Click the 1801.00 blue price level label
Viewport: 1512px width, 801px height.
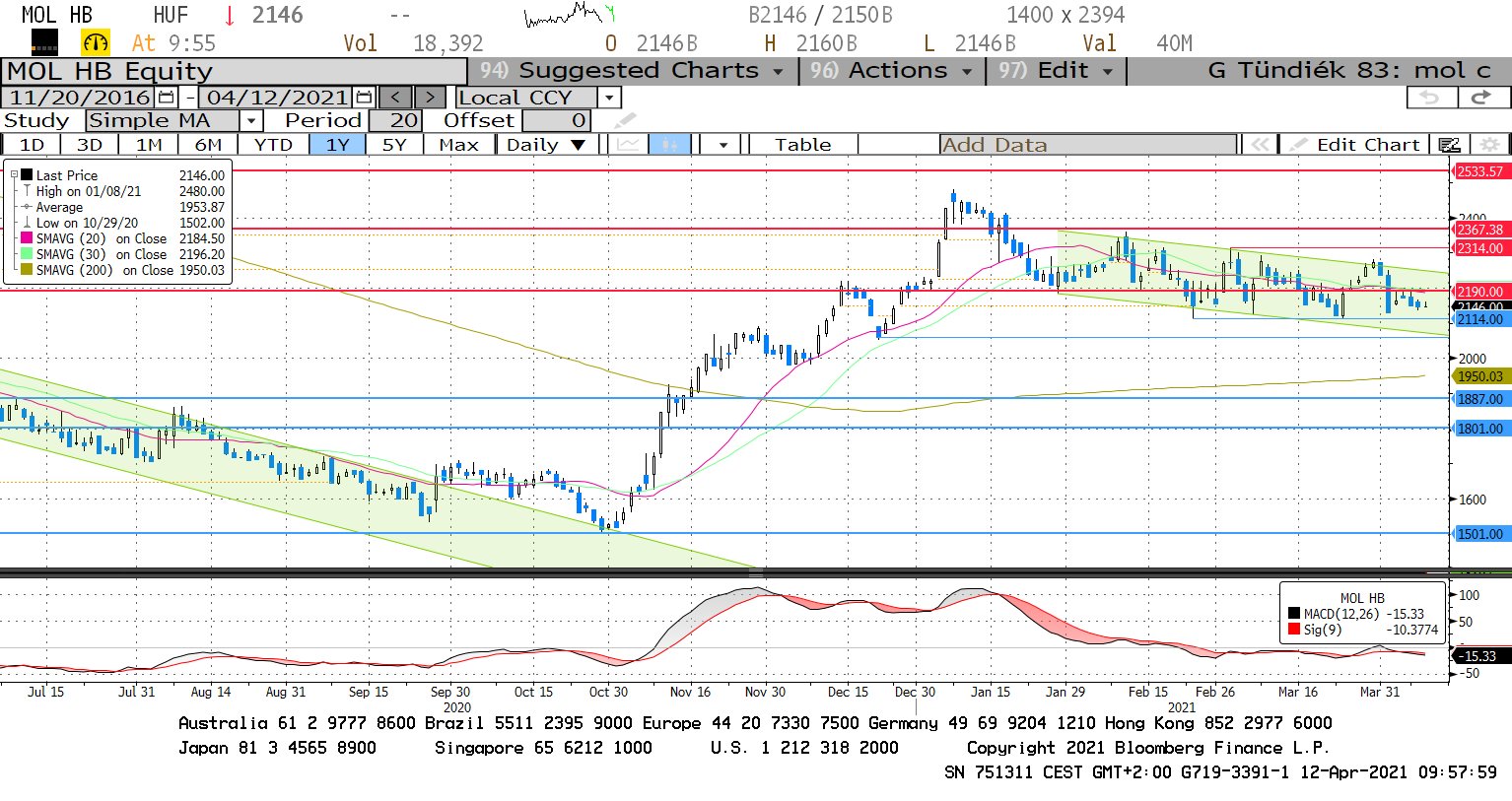pos(1480,429)
